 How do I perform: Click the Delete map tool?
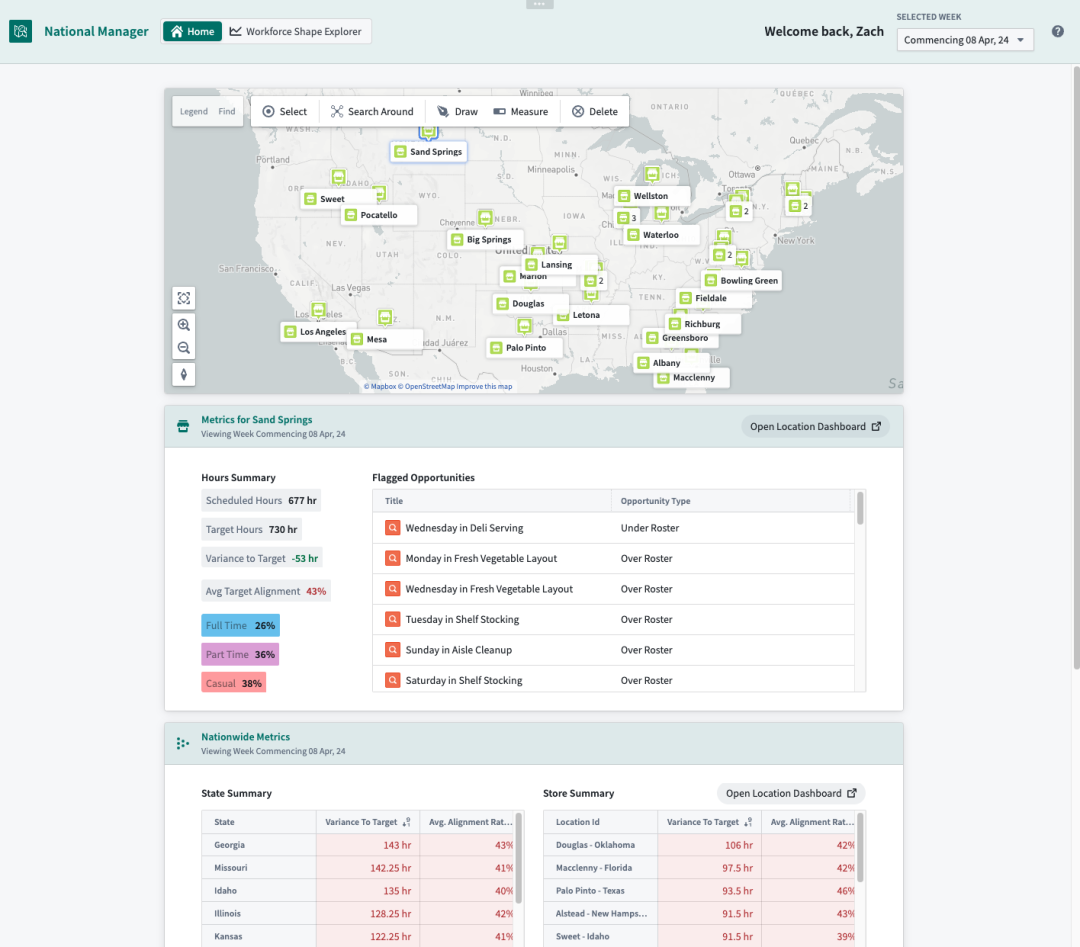tap(594, 112)
